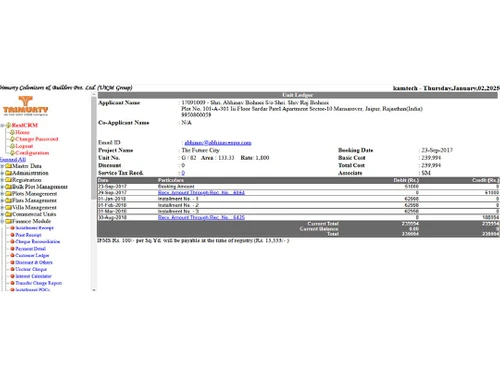
Task: Click the red bullet beside Print Receipt
Action: pyautogui.click(x=12, y=235)
